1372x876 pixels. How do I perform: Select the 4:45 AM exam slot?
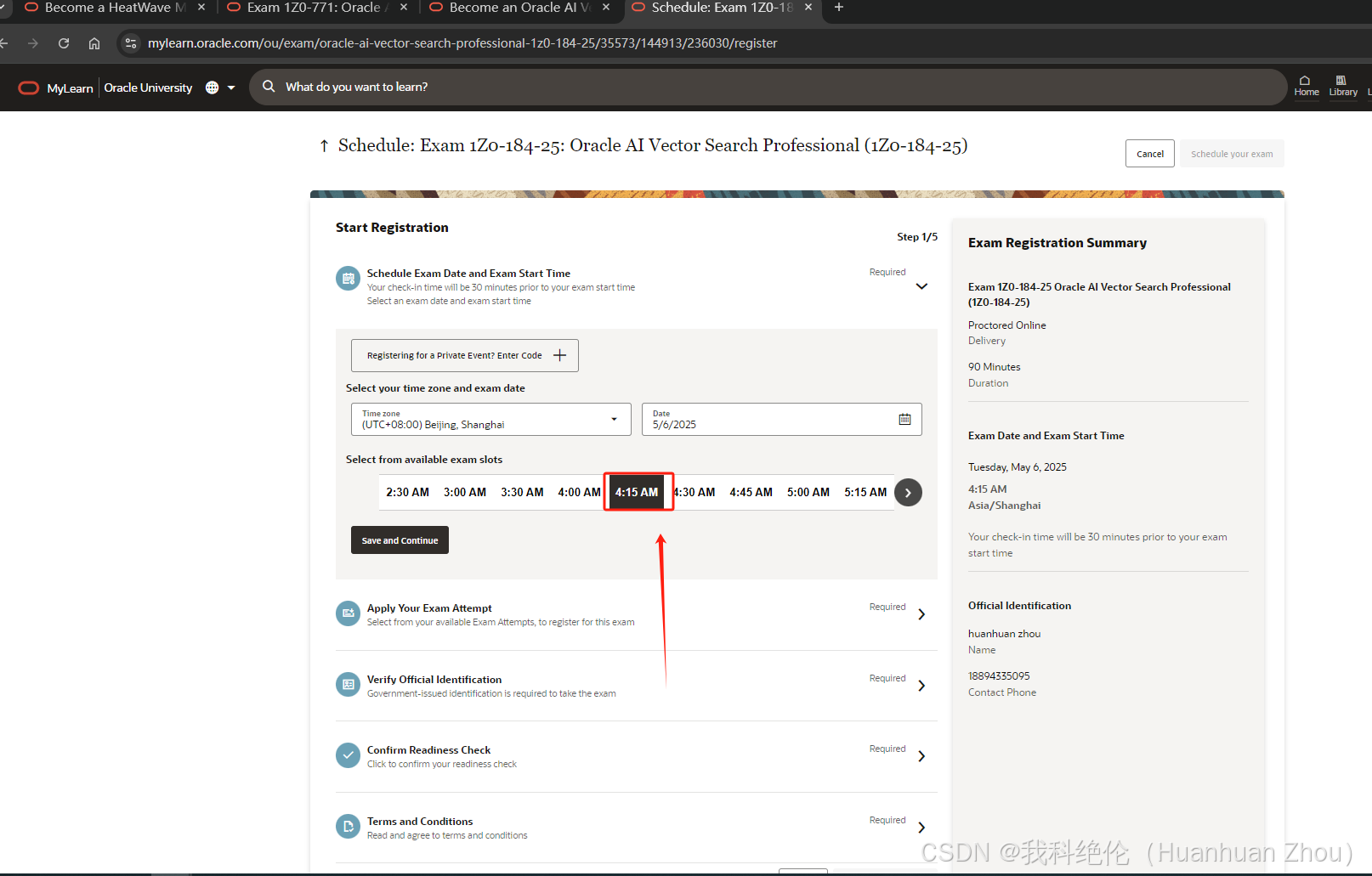751,492
